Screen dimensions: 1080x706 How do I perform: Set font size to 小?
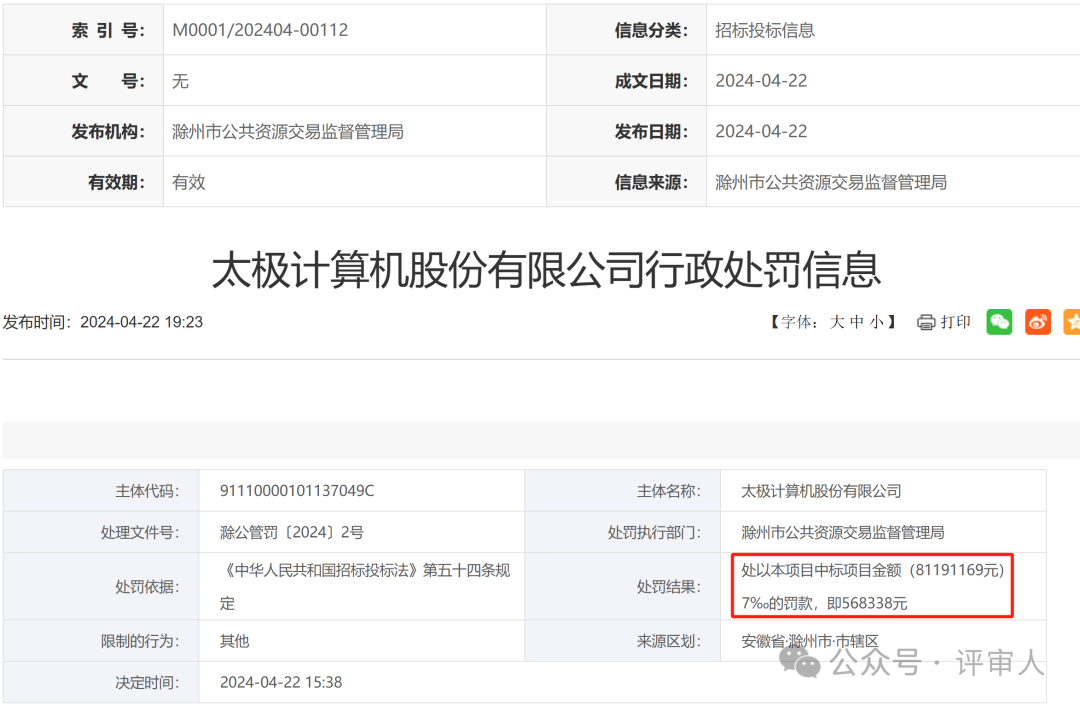876,322
